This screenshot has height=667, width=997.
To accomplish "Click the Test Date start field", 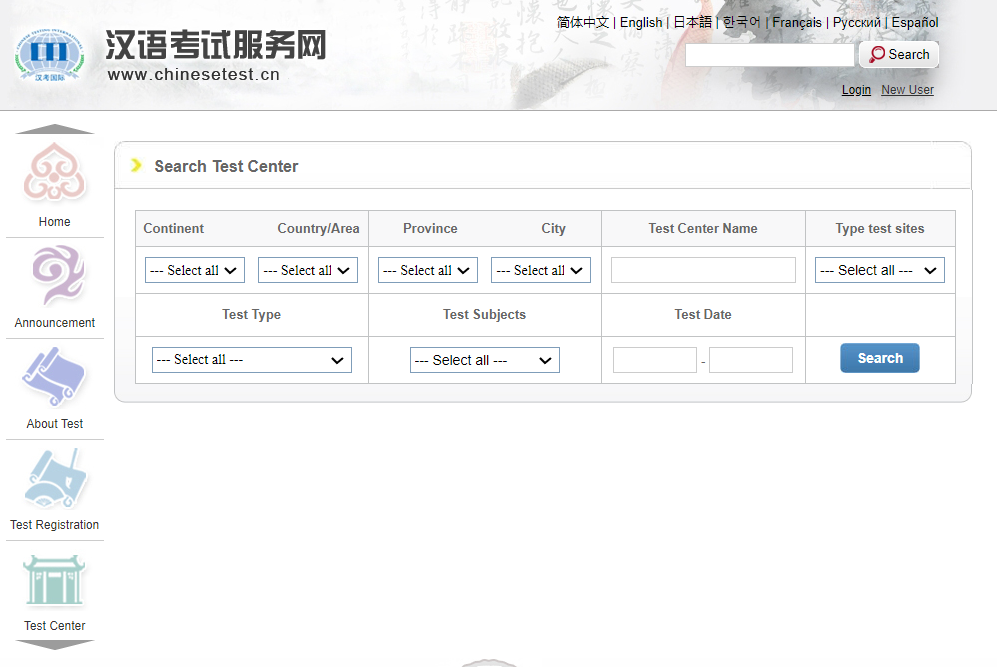I will click(x=655, y=360).
